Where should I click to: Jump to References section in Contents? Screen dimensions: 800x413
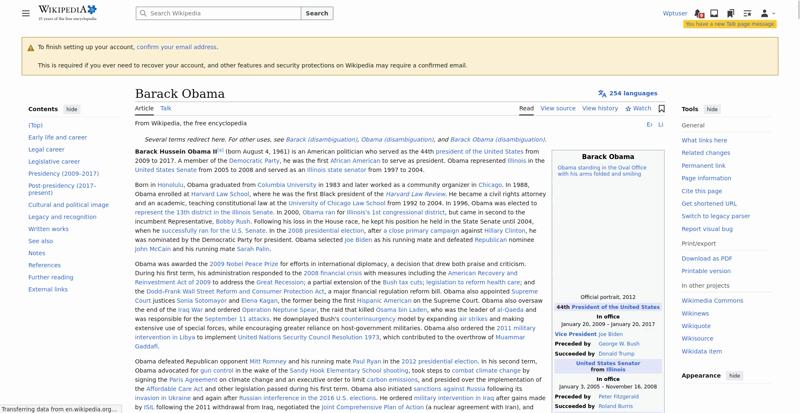pyautogui.click(x=44, y=265)
